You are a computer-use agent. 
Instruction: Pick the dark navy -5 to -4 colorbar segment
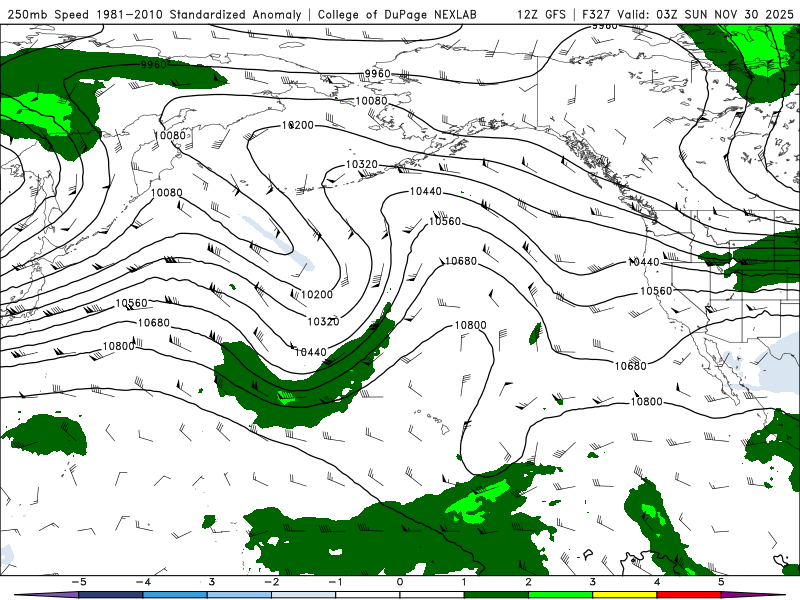[110, 595]
